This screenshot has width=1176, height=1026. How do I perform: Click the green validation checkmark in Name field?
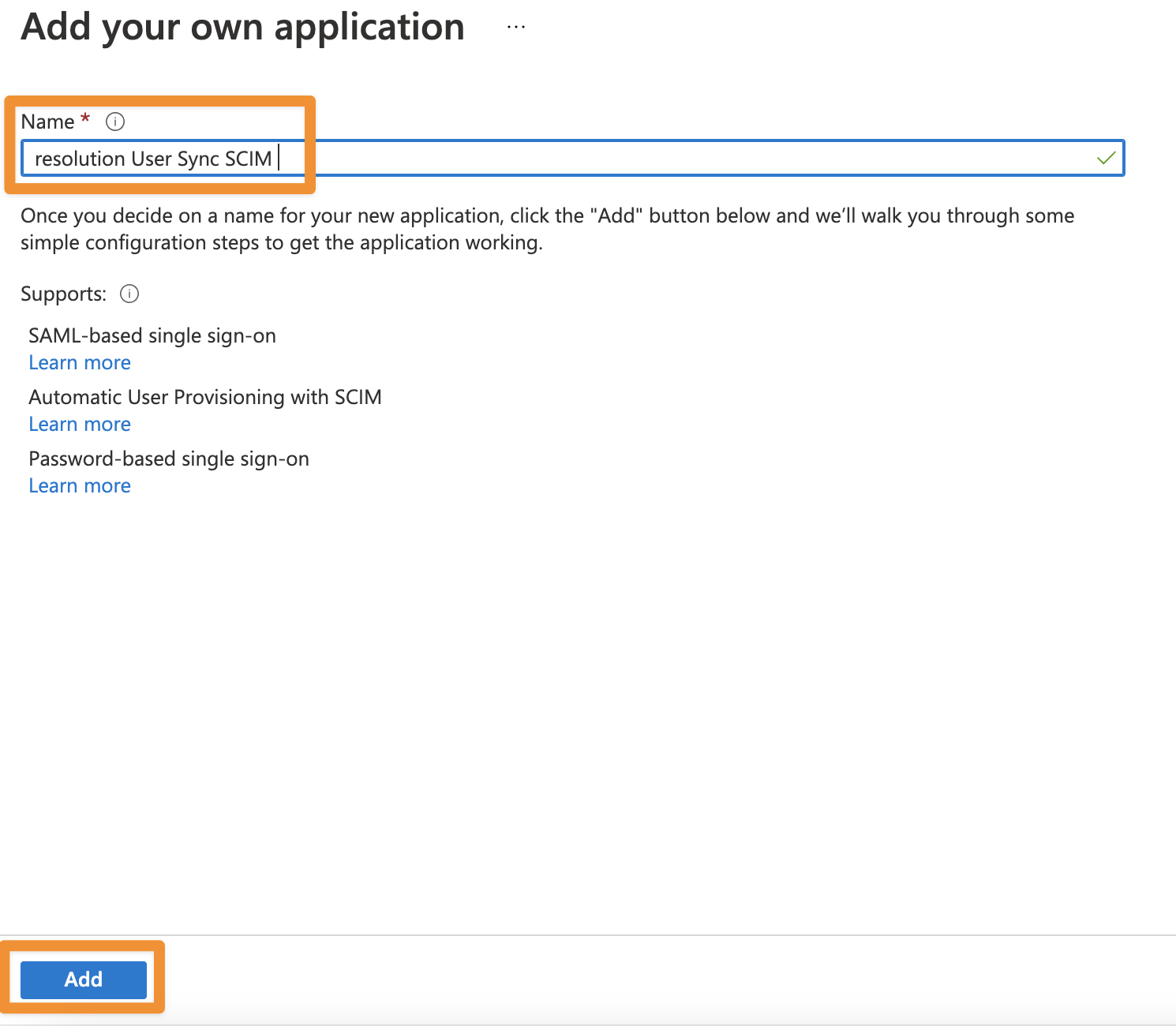[x=1107, y=158]
